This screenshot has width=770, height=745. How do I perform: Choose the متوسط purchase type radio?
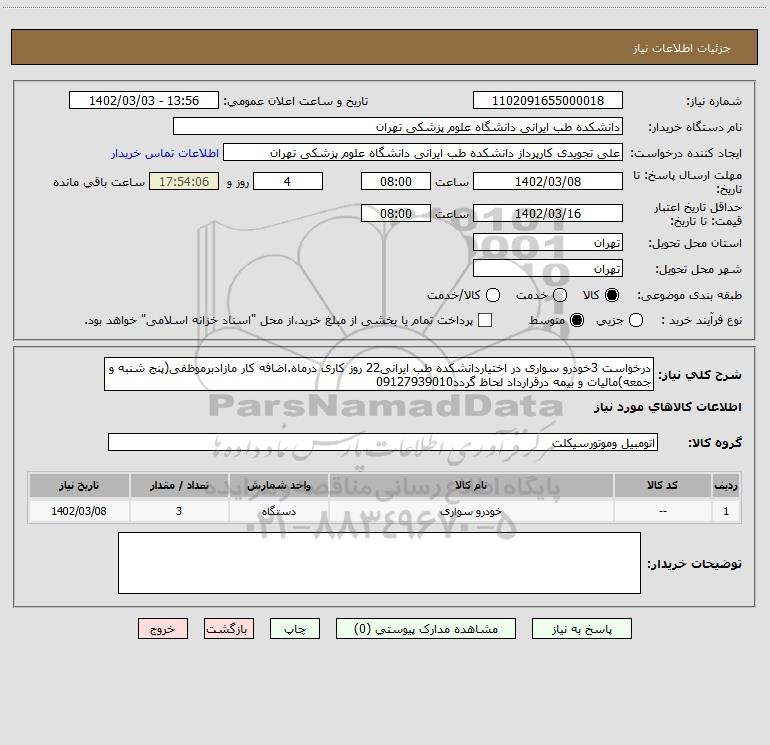pos(577,320)
